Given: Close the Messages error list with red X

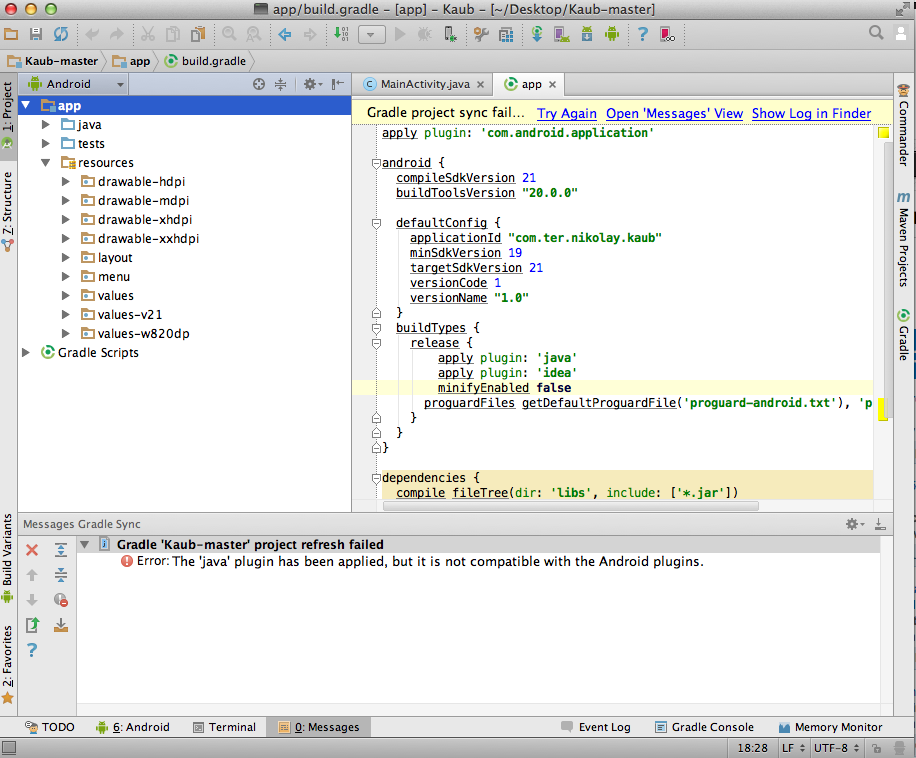Looking at the screenshot, I should point(32,550).
